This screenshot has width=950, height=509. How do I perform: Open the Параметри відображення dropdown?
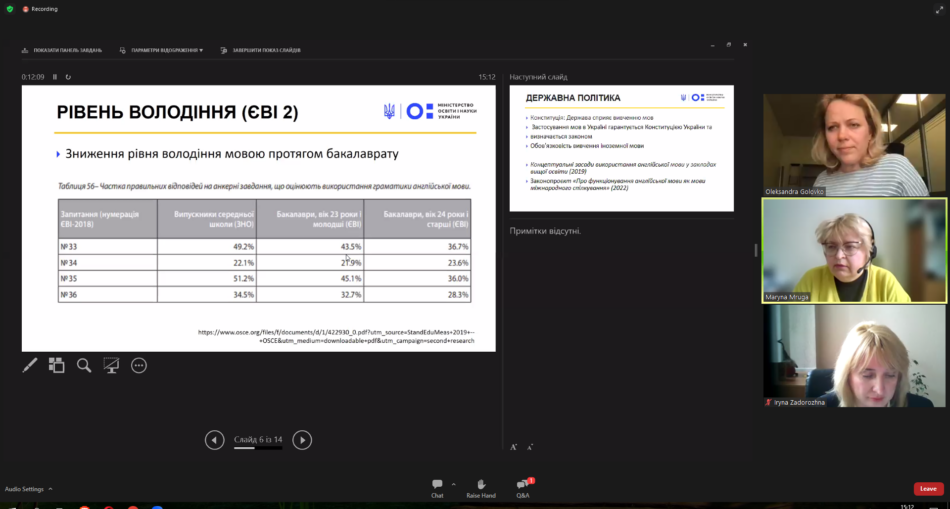(161, 50)
